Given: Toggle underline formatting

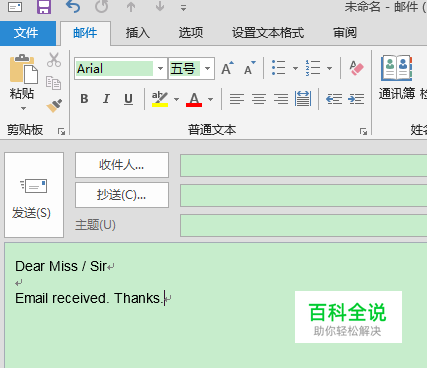Looking at the screenshot, I should point(128,99).
